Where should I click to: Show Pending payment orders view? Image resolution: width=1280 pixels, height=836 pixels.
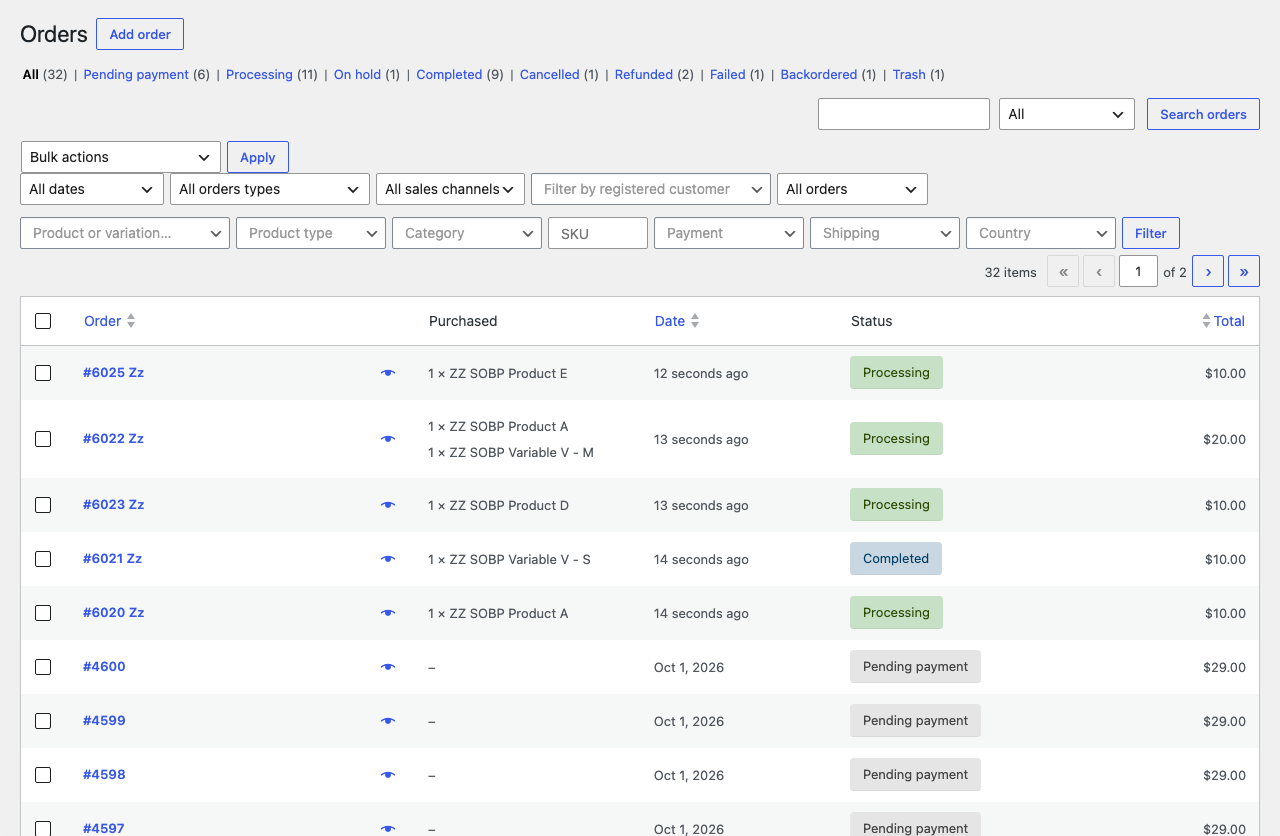tap(136, 75)
